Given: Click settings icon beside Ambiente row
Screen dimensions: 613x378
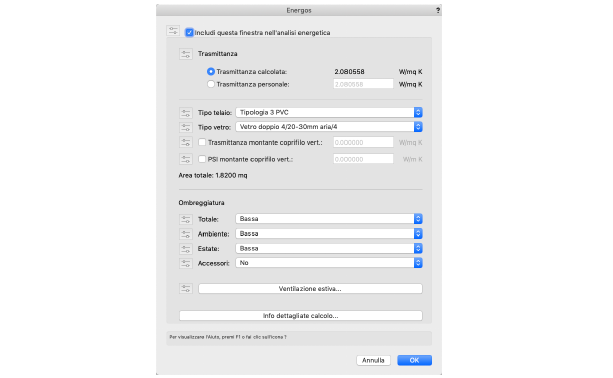Looking at the screenshot, I should [x=186, y=234].
